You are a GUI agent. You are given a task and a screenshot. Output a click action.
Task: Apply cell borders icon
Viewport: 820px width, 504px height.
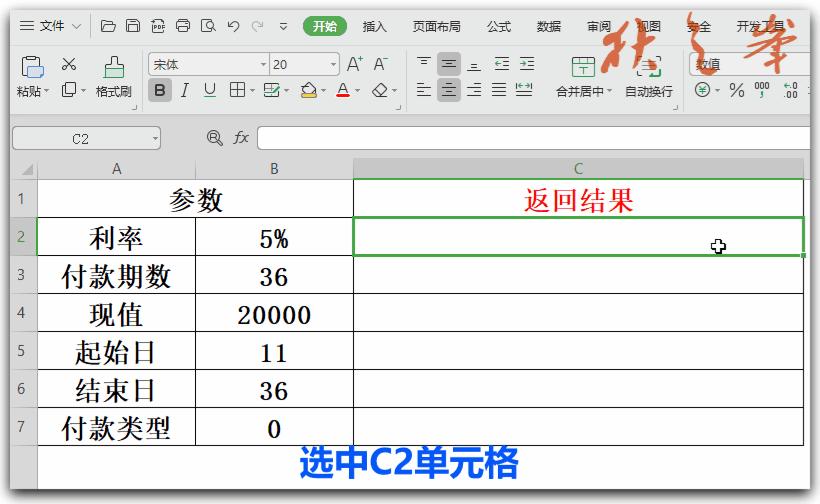(x=237, y=90)
